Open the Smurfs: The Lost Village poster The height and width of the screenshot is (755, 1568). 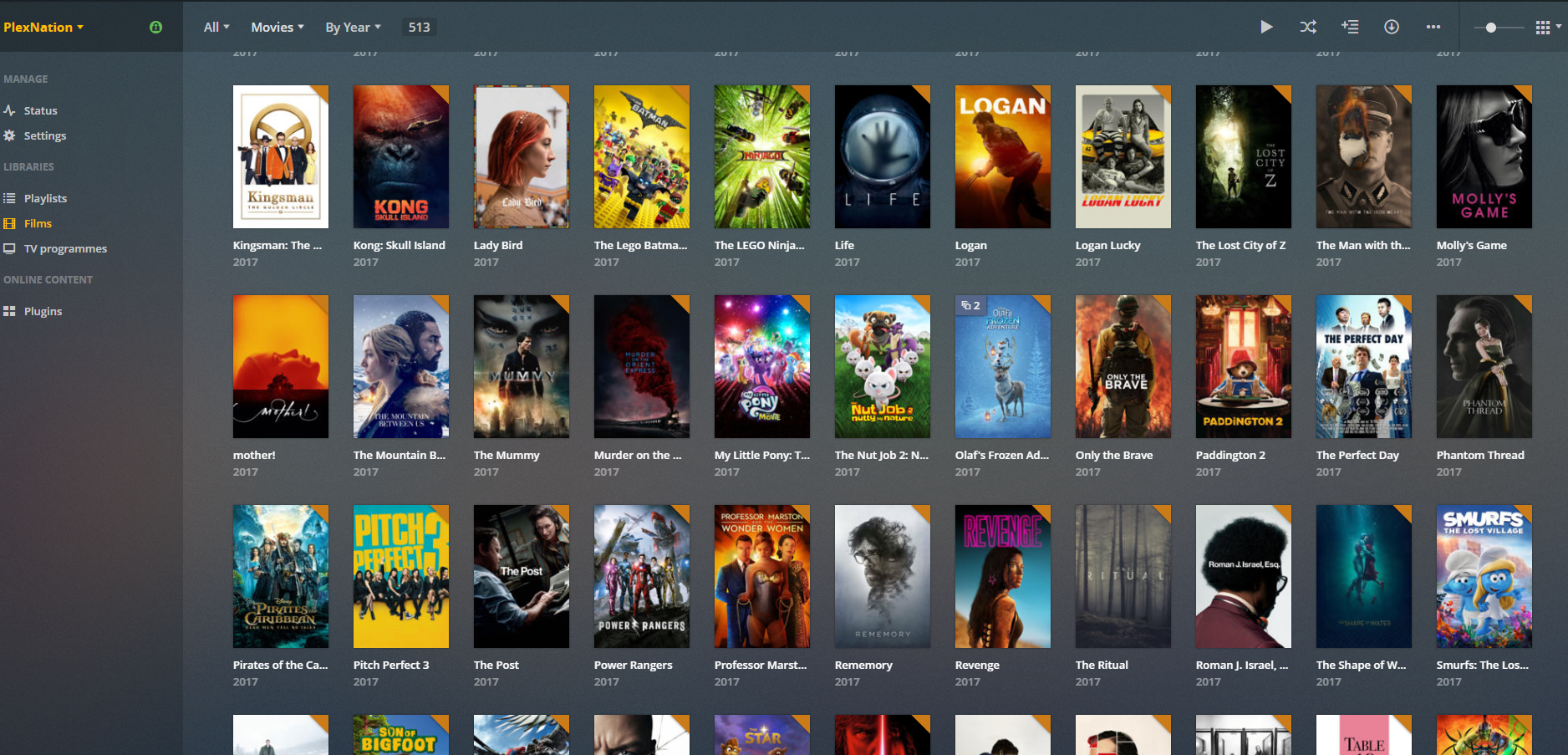pos(1484,576)
